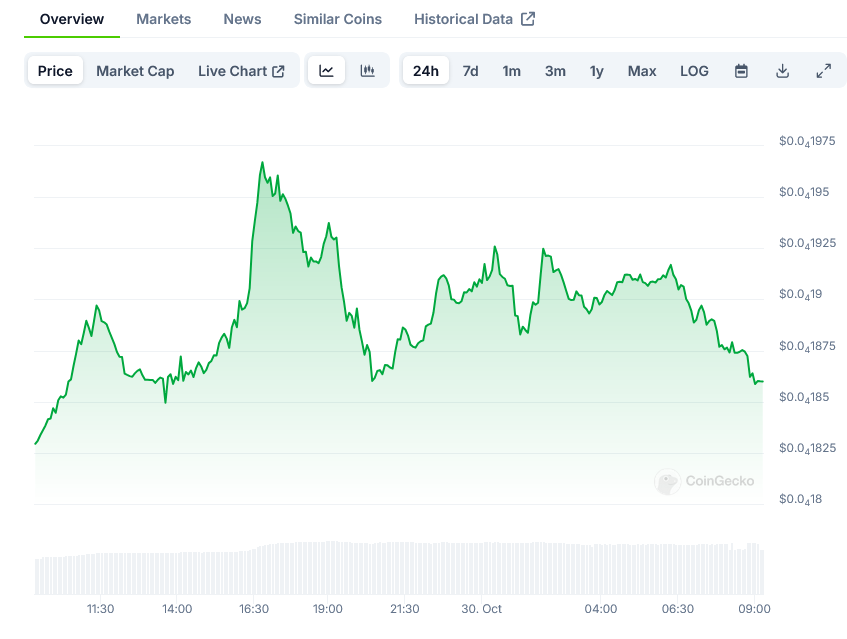
Task: Switch chart to Market Cap
Action: point(135,71)
